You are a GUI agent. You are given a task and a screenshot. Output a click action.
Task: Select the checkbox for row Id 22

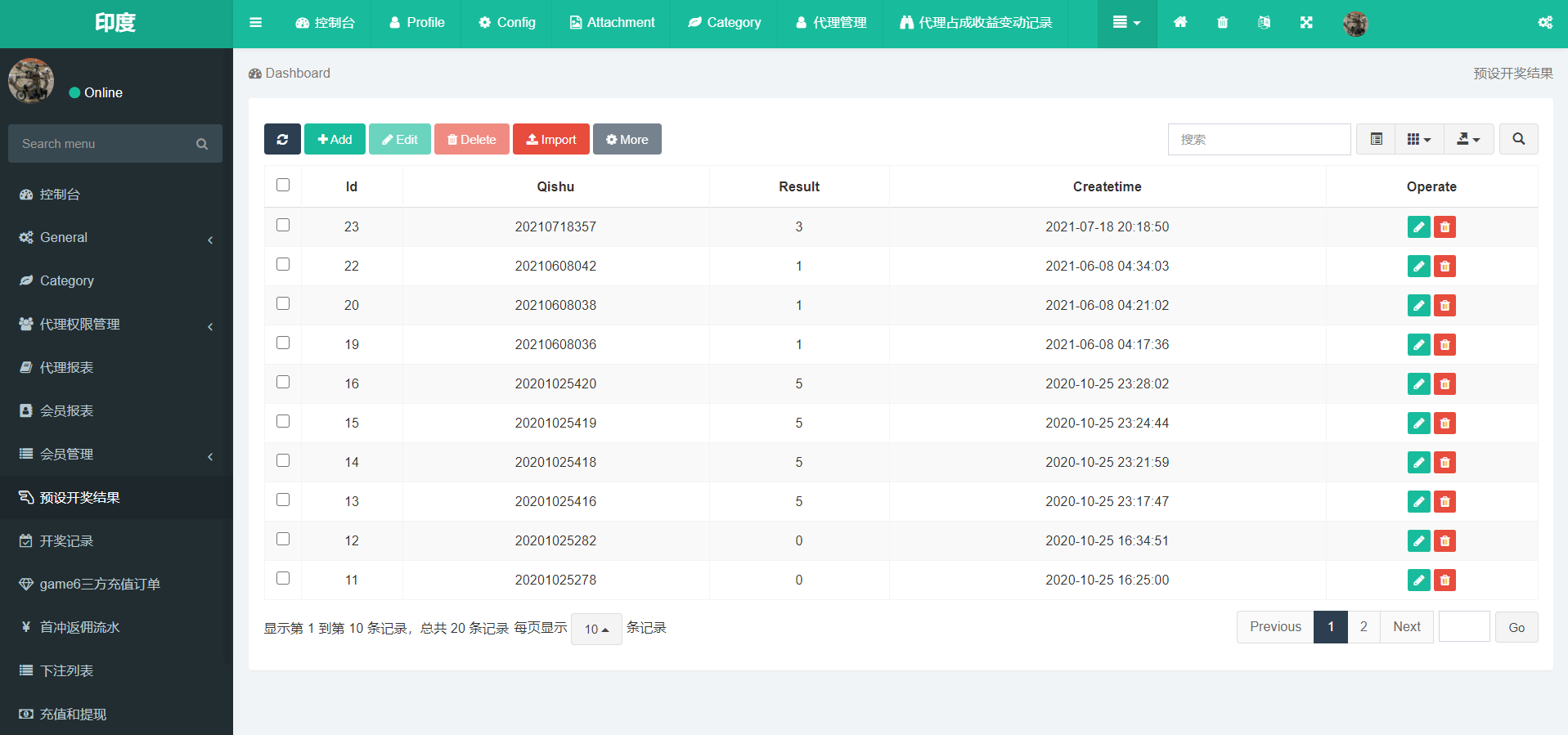point(283,264)
